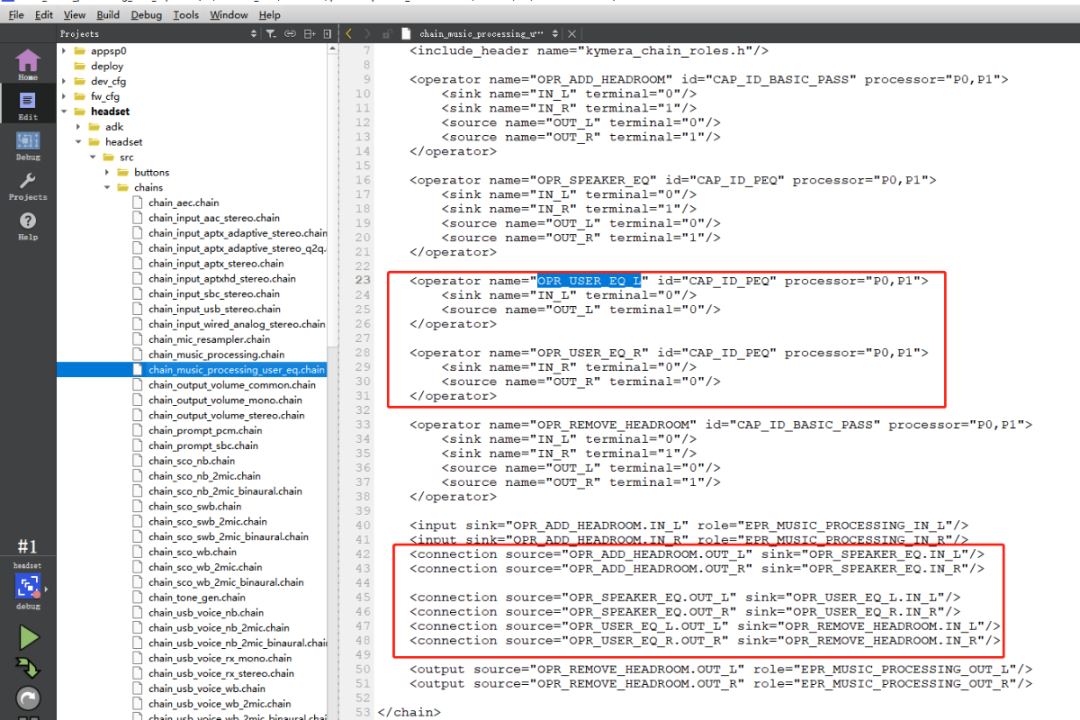Viewport: 1080px width, 720px height.
Task: Open chain_input_sbc_stereo.chain file
Action: click(x=214, y=294)
